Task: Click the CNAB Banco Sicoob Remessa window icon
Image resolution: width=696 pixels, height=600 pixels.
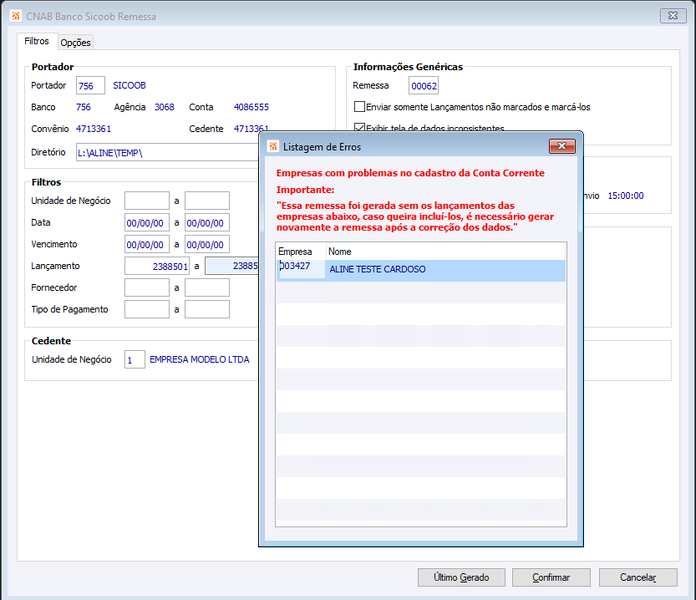Action: [16, 16]
